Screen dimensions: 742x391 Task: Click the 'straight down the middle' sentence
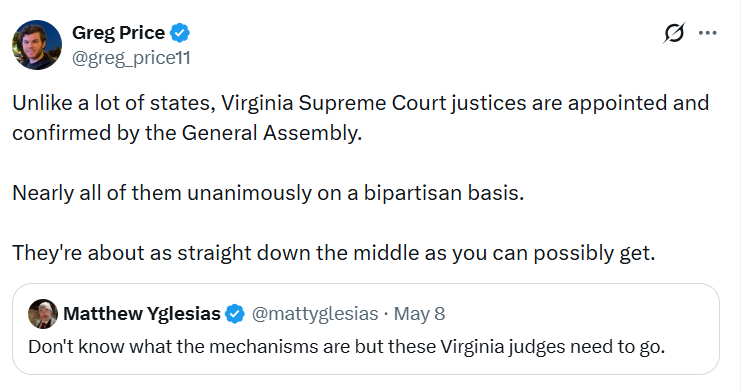pyautogui.click(x=333, y=253)
